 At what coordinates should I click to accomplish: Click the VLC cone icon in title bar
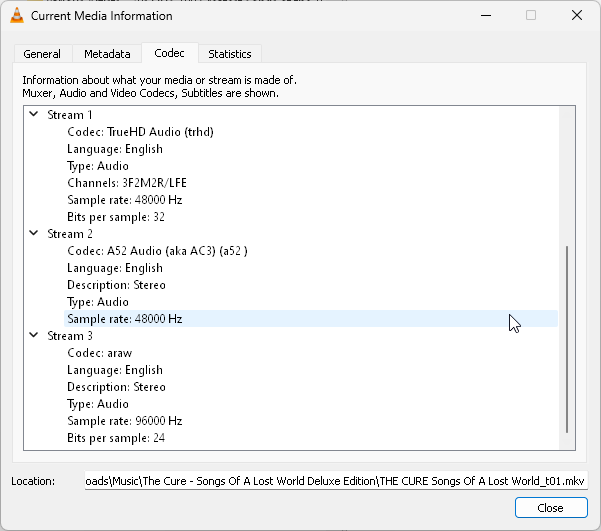17,16
